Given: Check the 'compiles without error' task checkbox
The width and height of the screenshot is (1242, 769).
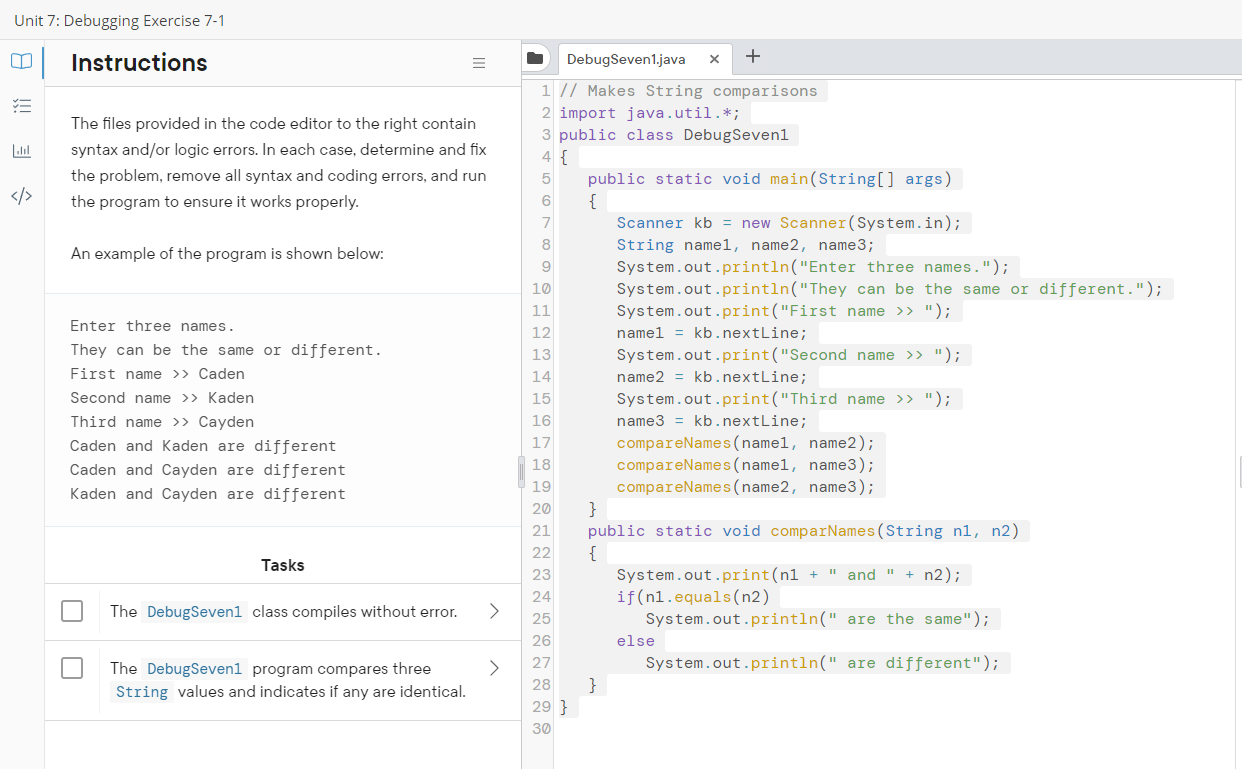Looking at the screenshot, I should pos(72,611).
